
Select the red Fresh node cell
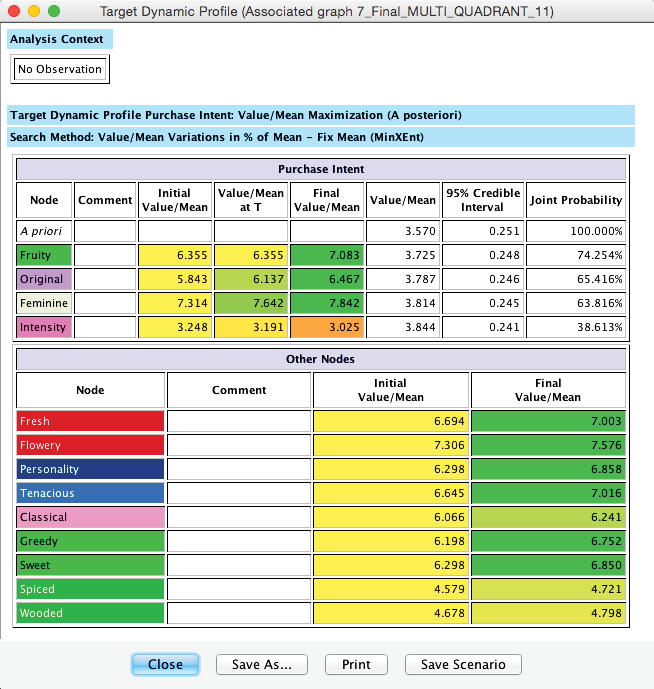point(90,421)
